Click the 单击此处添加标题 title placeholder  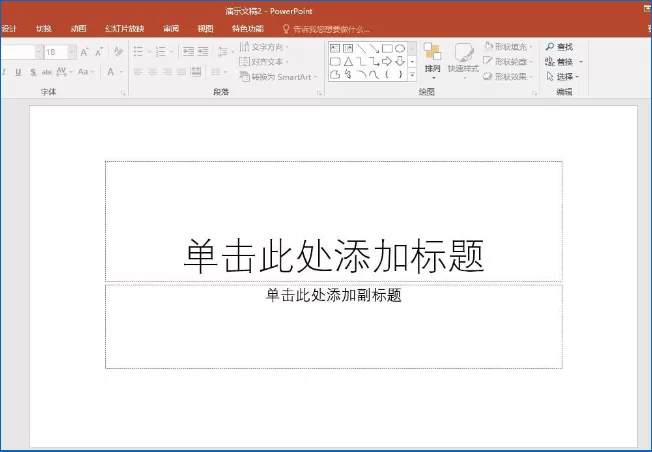click(x=334, y=221)
